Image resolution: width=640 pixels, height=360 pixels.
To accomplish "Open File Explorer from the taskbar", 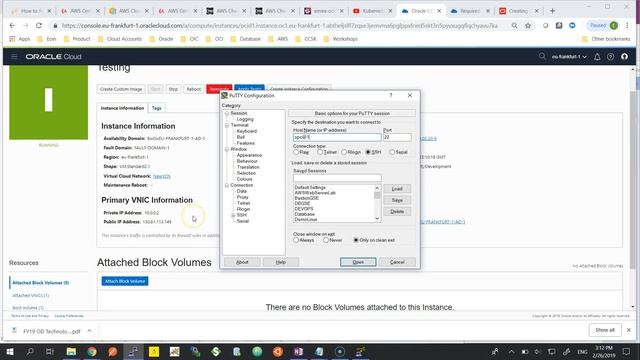I will (x=71, y=351).
